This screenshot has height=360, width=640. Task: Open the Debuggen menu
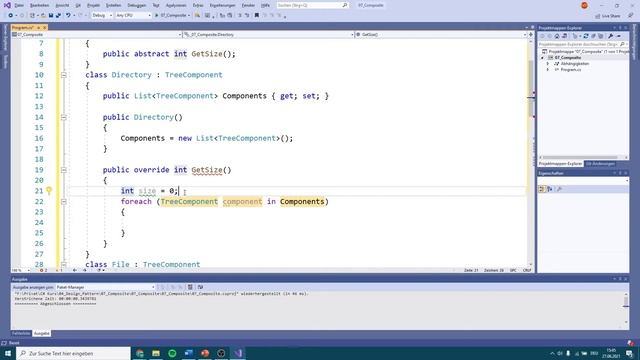pyautogui.click(x=137, y=5)
